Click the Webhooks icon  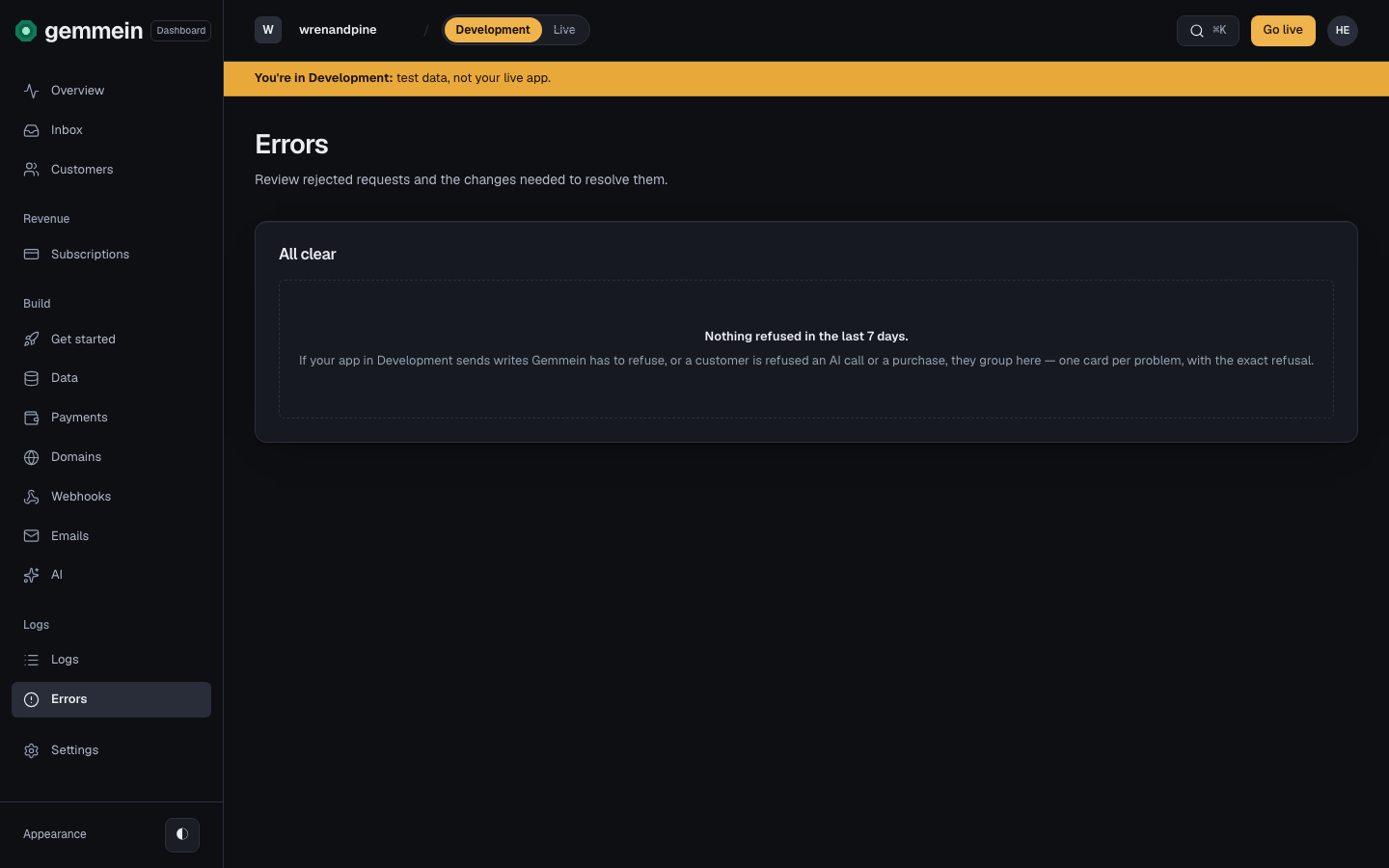(32, 497)
